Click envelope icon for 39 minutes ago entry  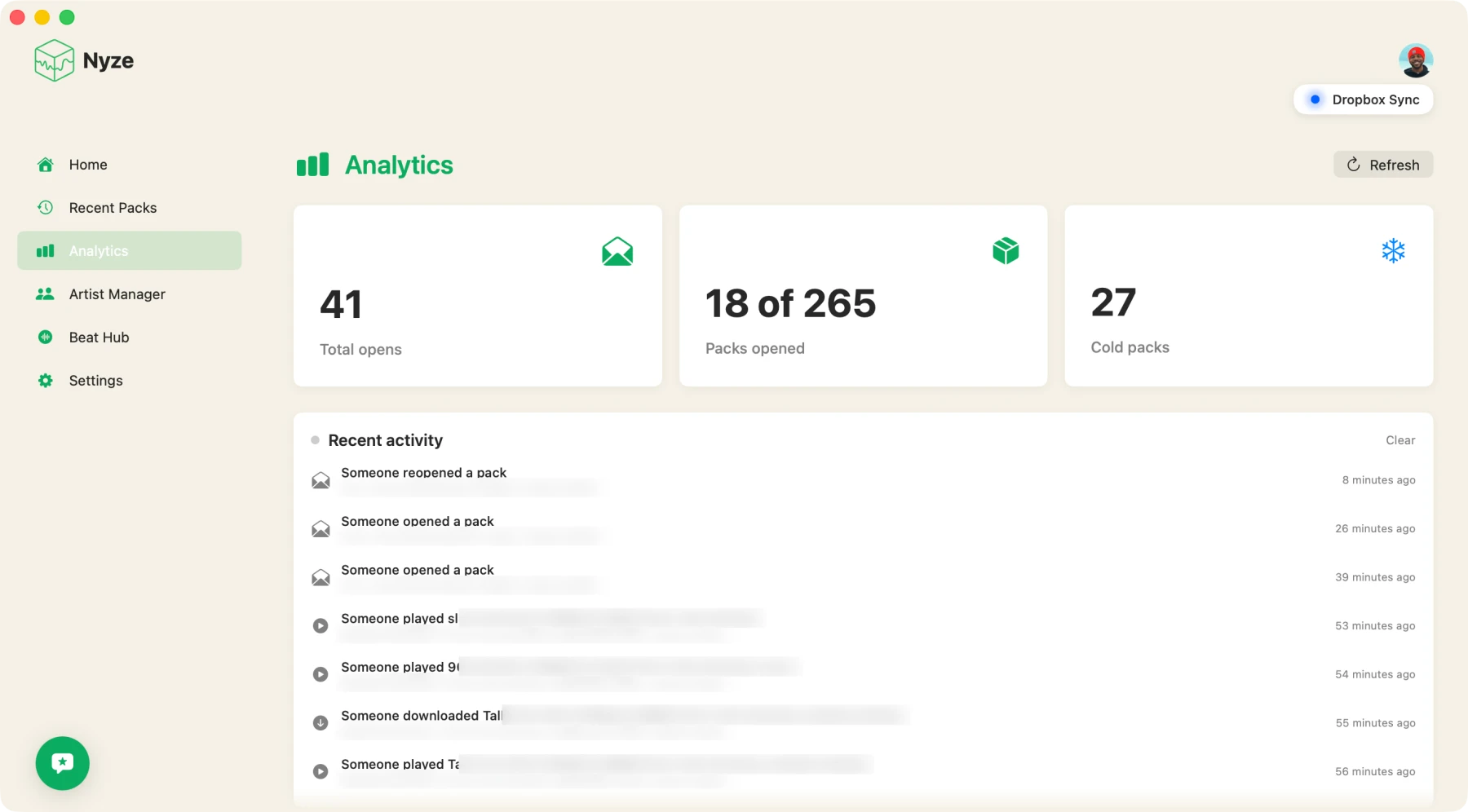(321, 577)
